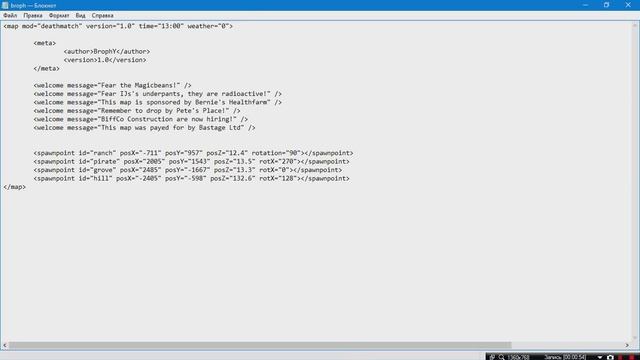Click the magnifier icon in the recorder bar

point(501,357)
